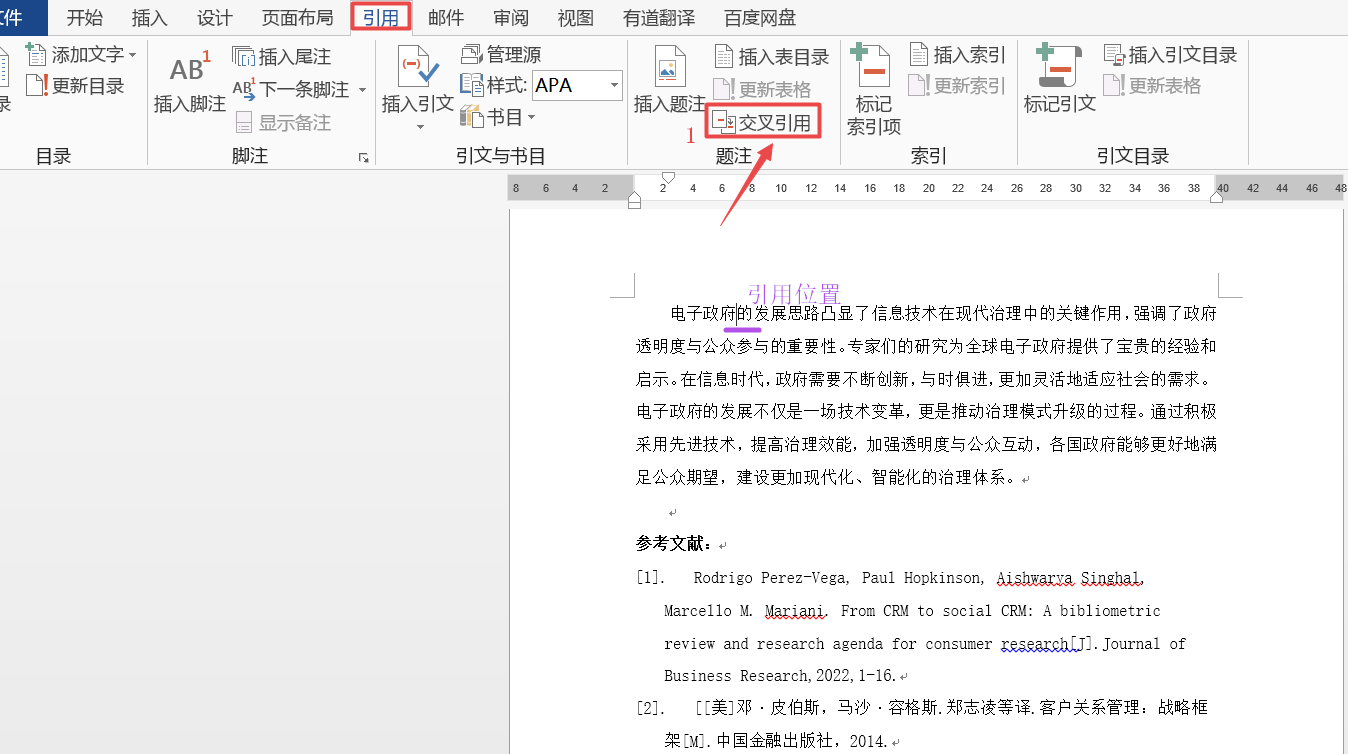Image resolution: width=1348 pixels, height=754 pixels.
Task: Expand the 下一条脚注 dropdown arrow
Action: [x=362, y=91]
